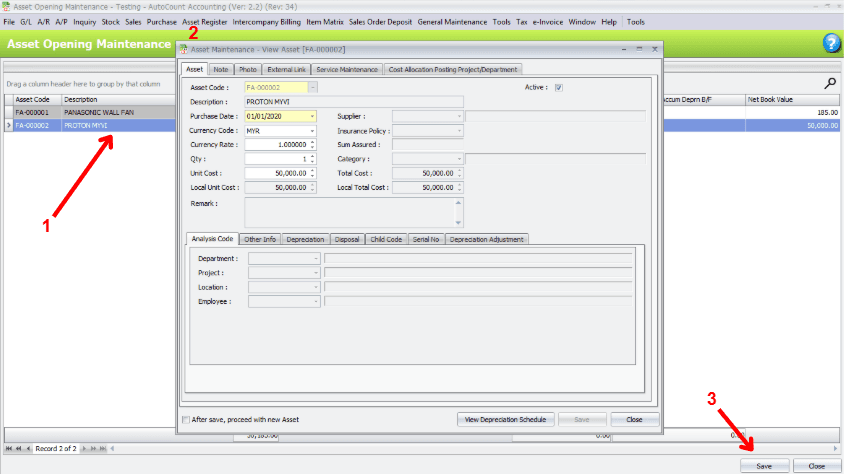Click the AutoCount application icon in title bar
Image resolution: width=844 pixels, height=474 pixels.
point(6,6)
